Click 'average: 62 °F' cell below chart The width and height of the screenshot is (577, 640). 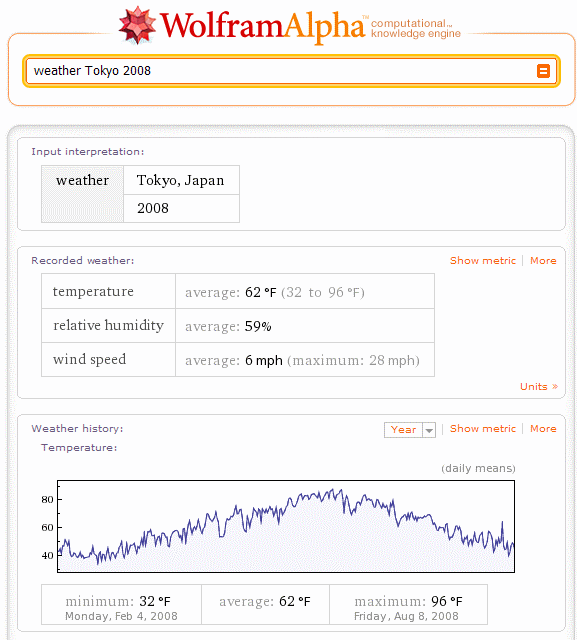click(x=265, y=604)
